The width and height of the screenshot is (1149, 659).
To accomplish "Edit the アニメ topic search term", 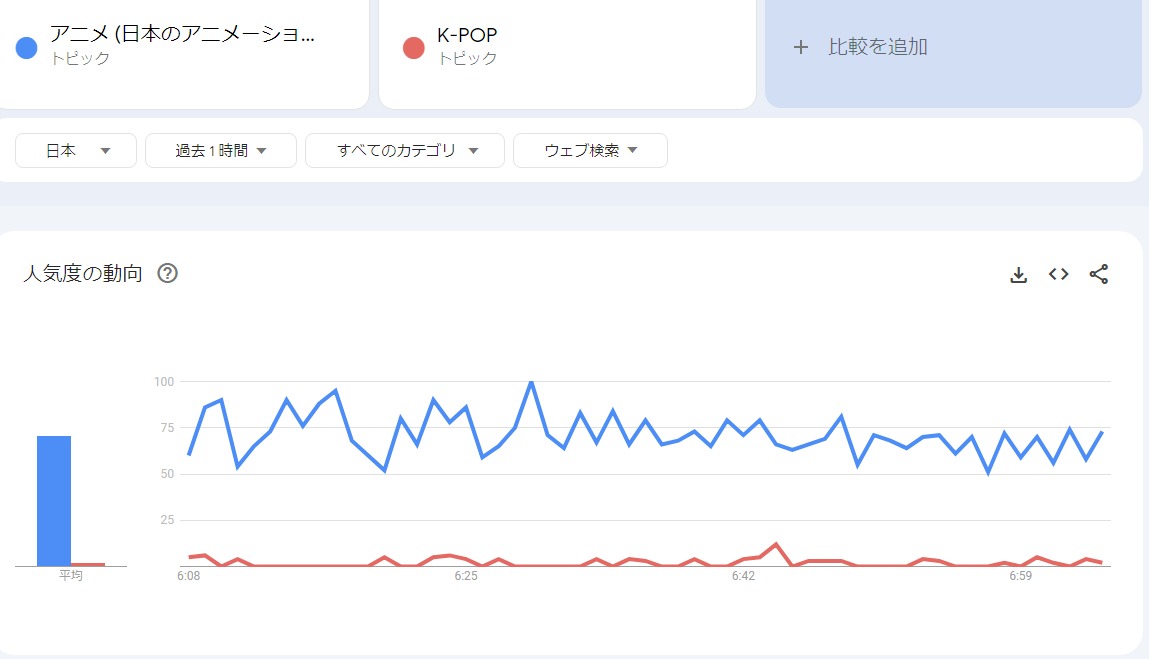I will pos(182,36).
